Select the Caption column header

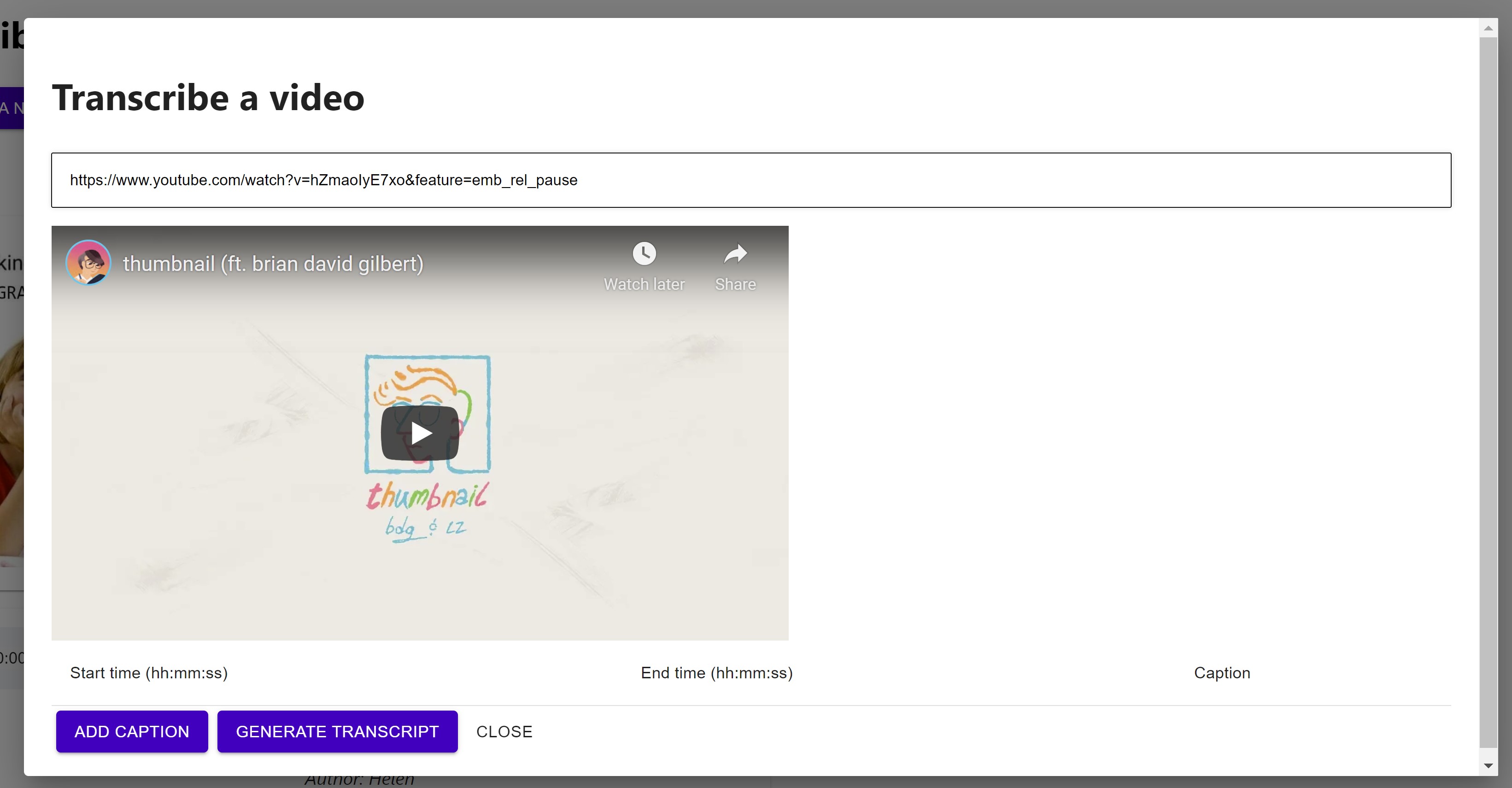1222,673
